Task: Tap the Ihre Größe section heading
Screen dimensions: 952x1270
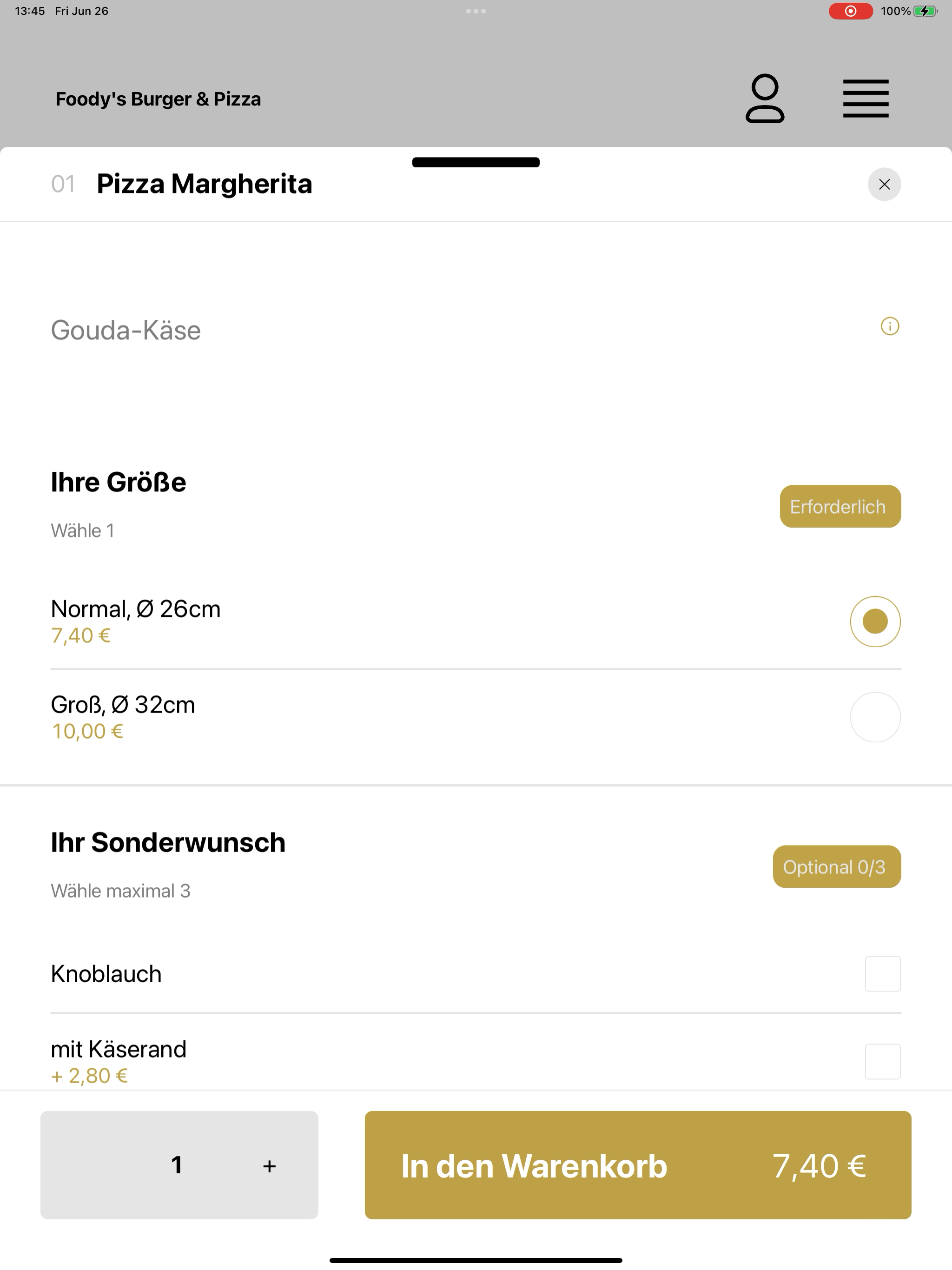Action: coord(118,482)
